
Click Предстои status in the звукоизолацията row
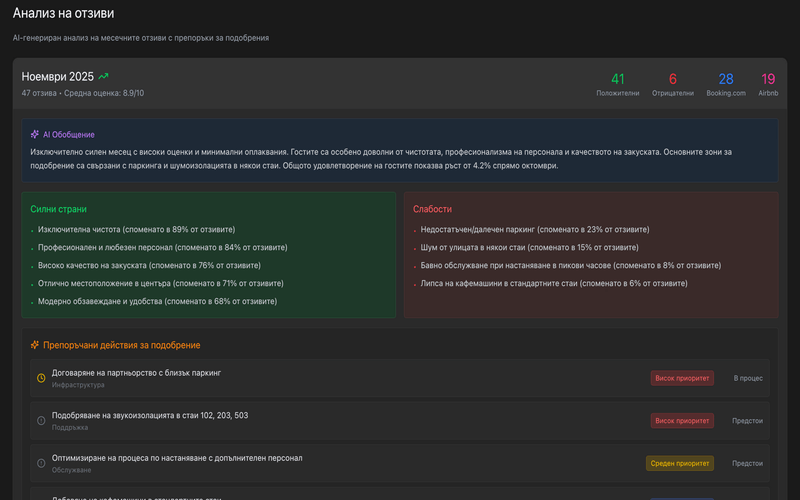[747, 421]
